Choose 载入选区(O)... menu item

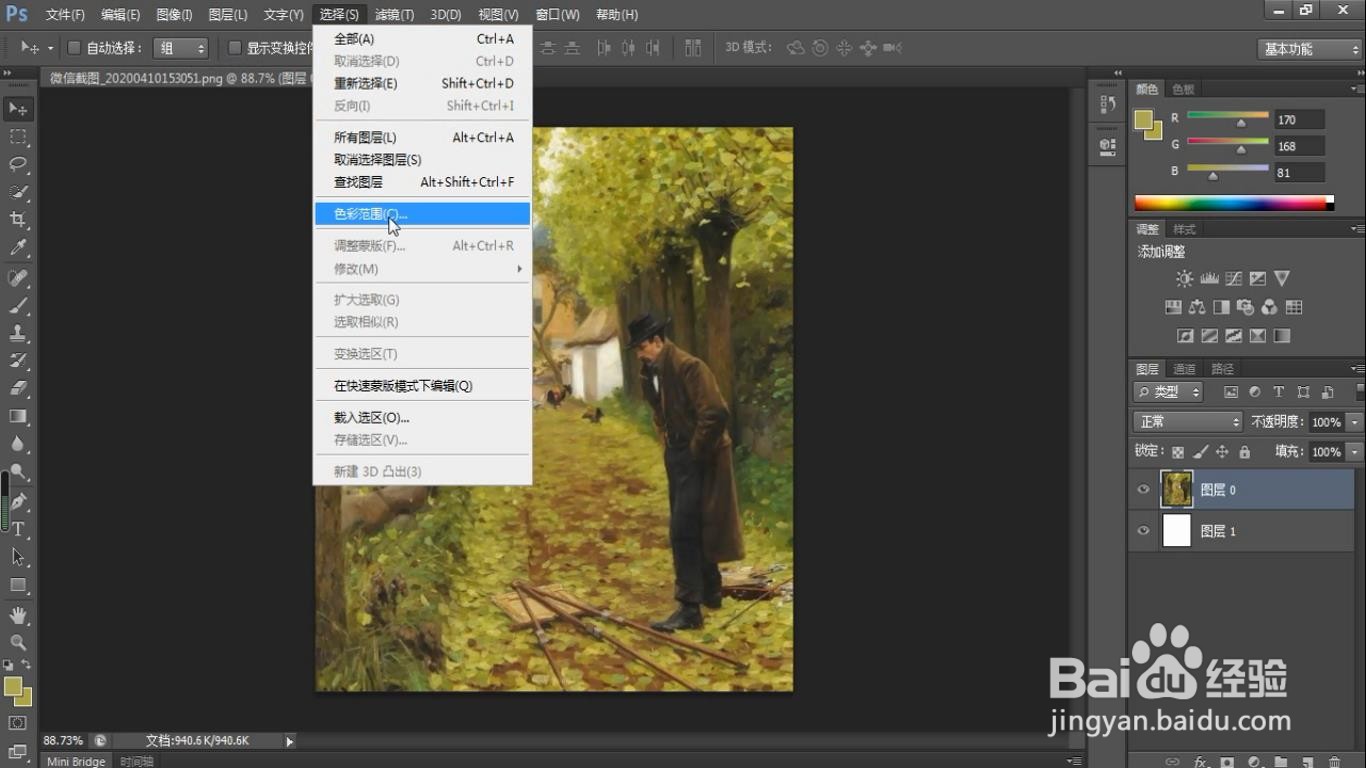pyautogui.click(x=422, y=418)
